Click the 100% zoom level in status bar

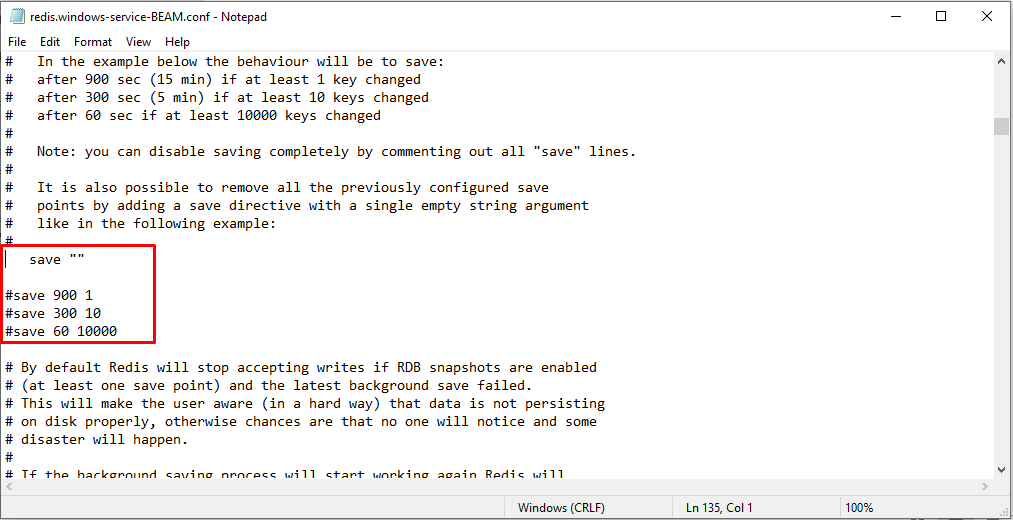coord(860,508)
